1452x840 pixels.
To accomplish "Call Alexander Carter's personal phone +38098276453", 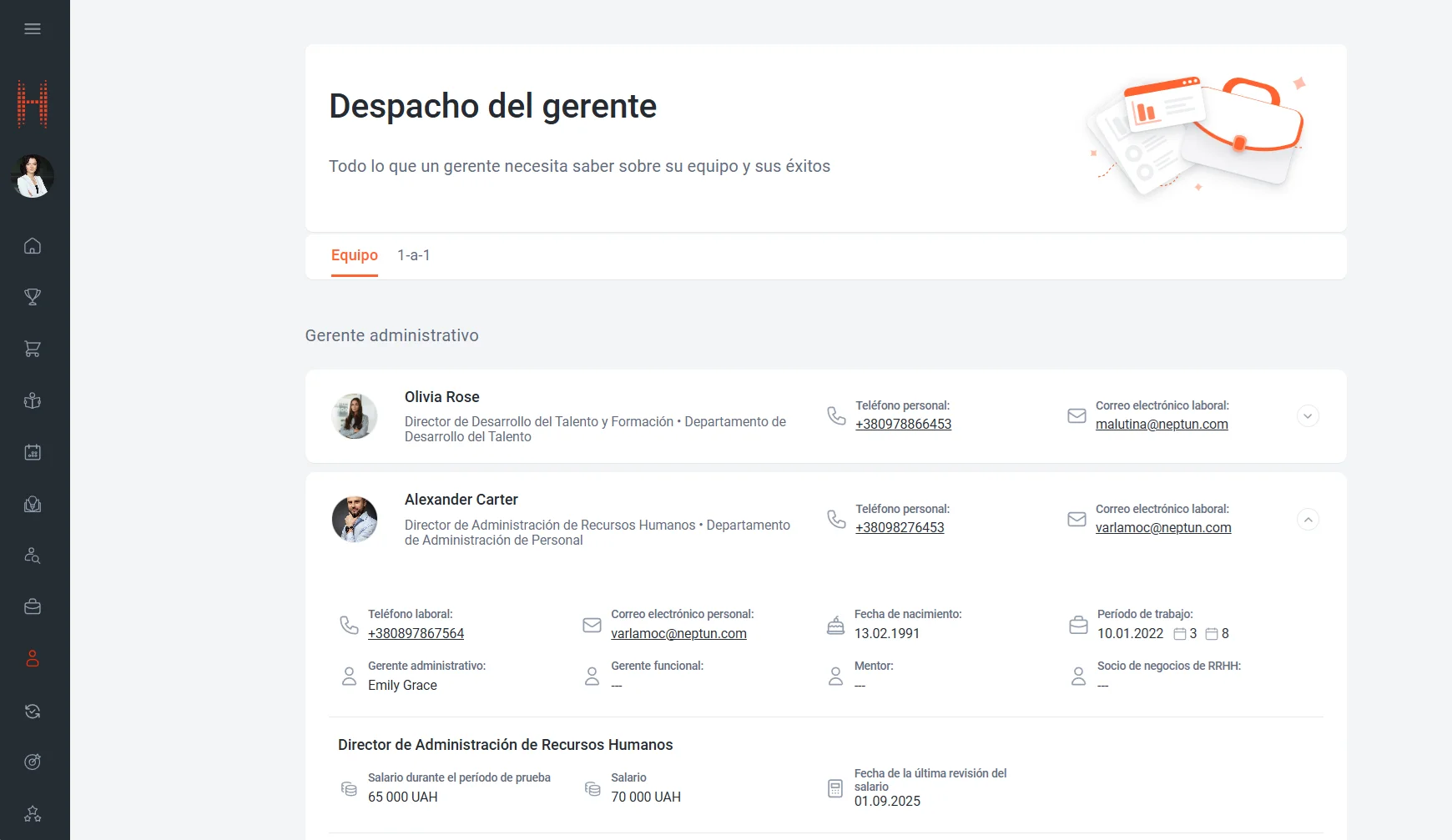I will (899, 528).
